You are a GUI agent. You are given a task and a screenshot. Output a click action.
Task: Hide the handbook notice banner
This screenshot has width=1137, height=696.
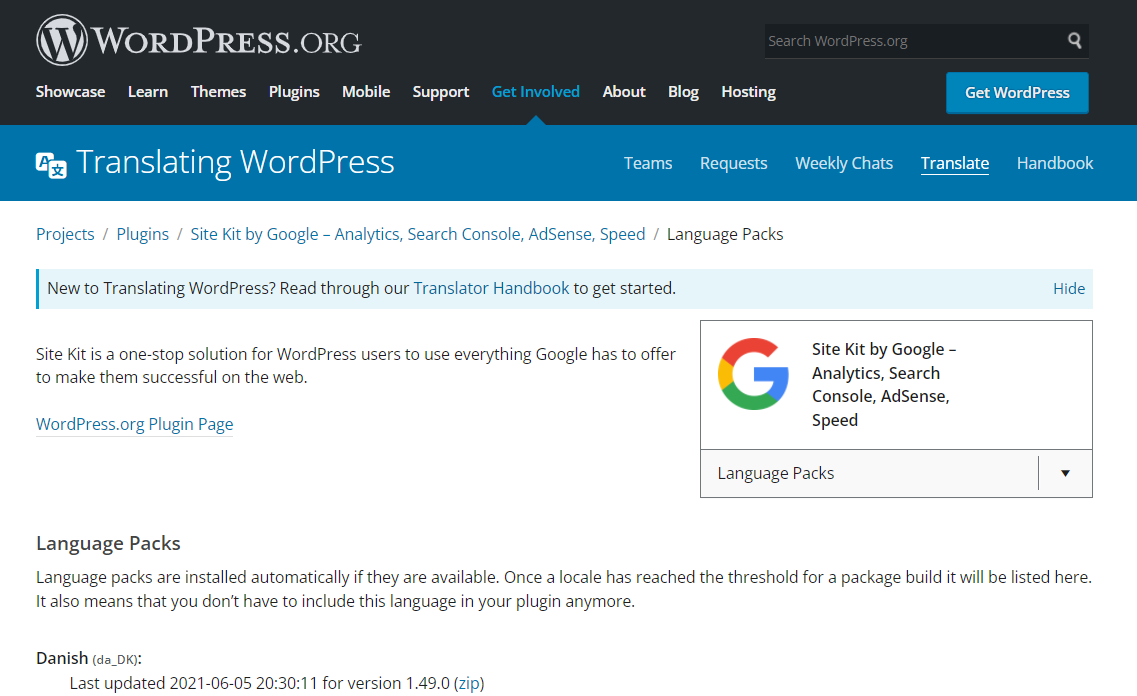tap(1069, 289)
